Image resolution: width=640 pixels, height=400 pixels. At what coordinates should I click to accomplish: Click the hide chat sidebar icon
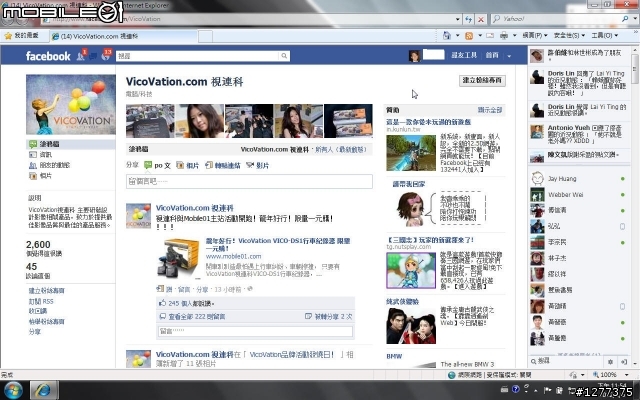tap(624, 362)
